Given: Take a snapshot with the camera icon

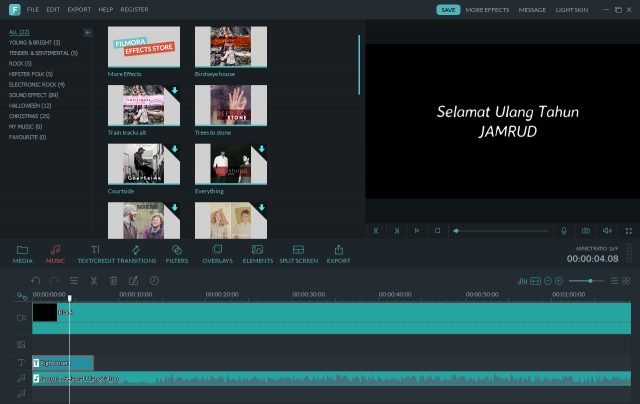Looking at the screenshot, I should tap(586, 231).
